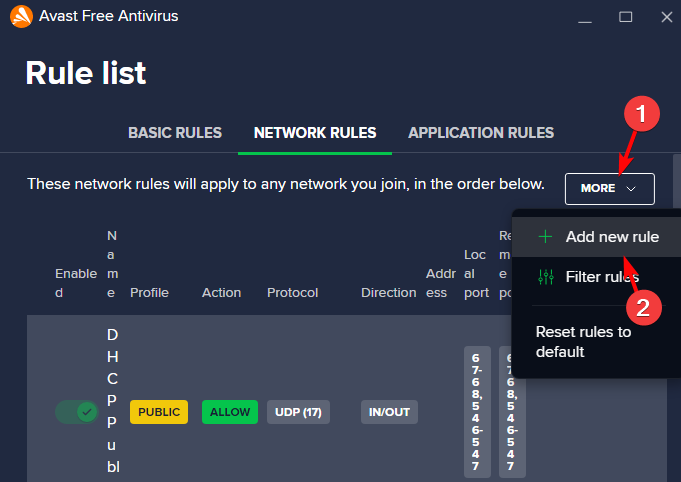
Task: Open the APPLICATION RULES tab
Action: tap(481, 133)
